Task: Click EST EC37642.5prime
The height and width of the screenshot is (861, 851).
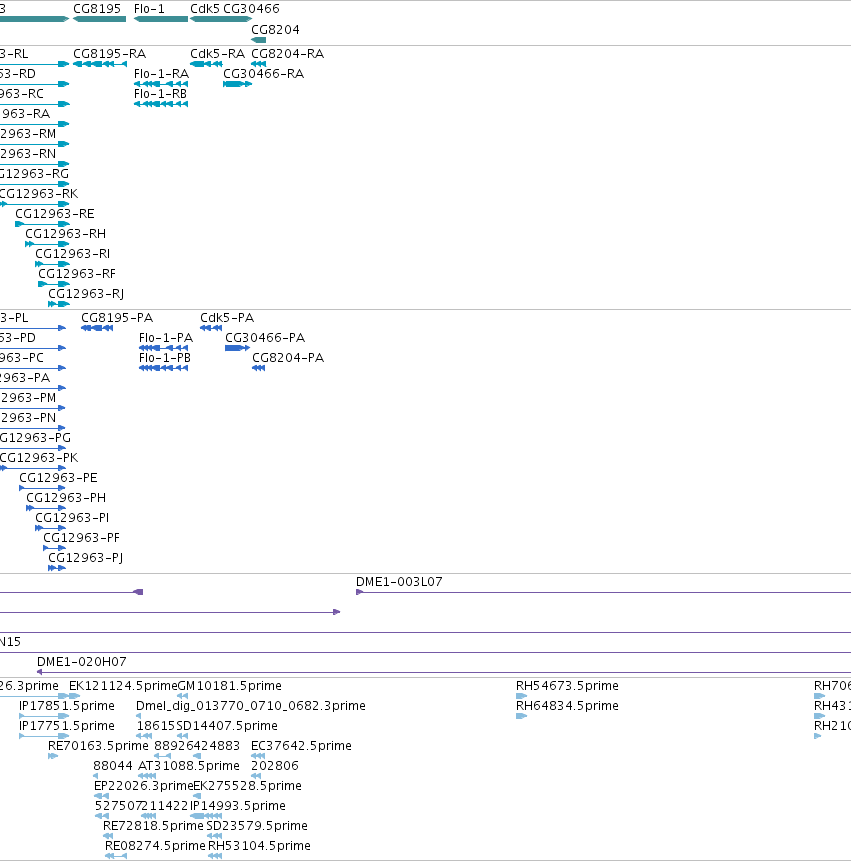Action: click(x=258, y=756)
